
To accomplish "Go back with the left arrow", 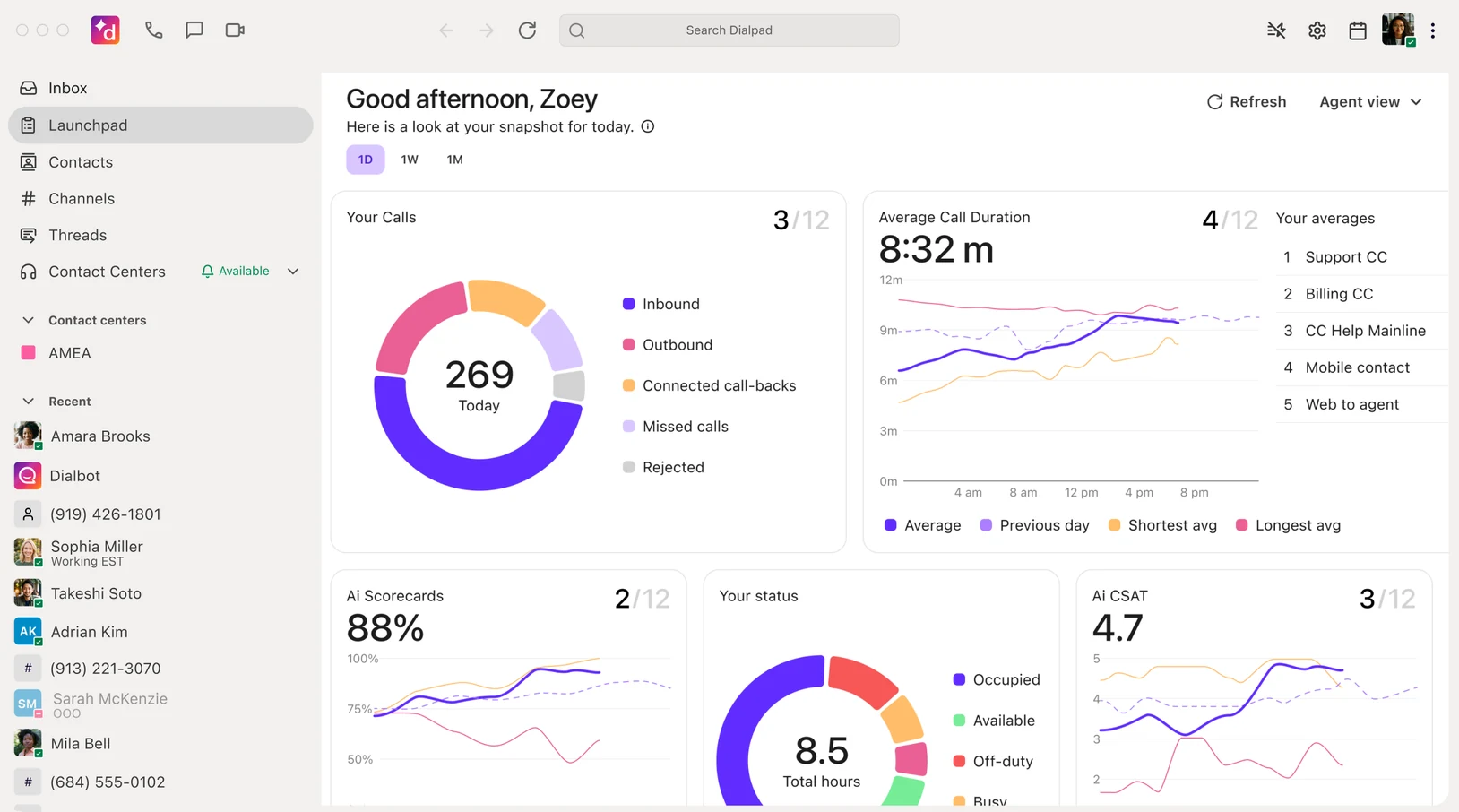I will pyautogui.click(x=445, y=30).
